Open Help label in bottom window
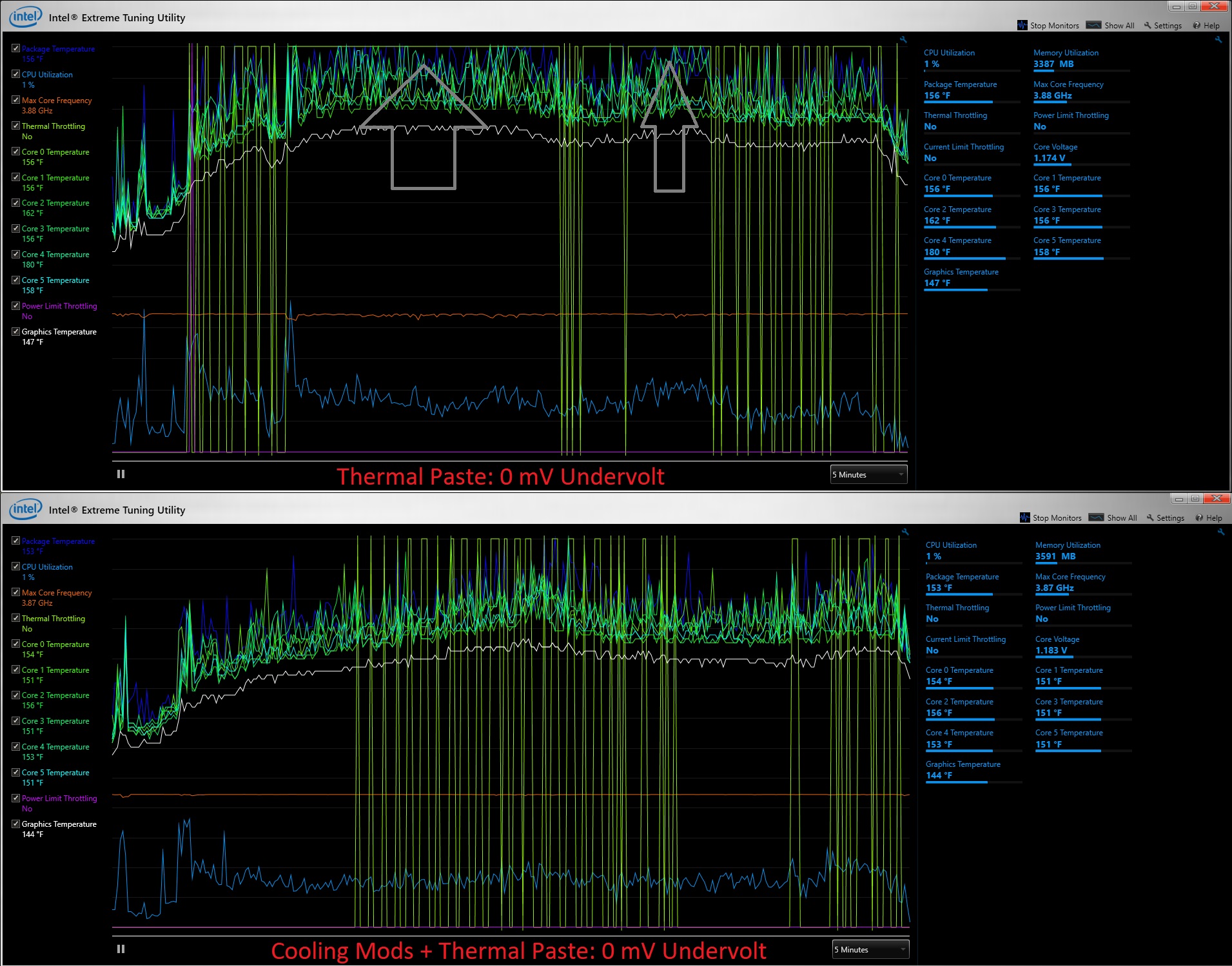 1214,518
